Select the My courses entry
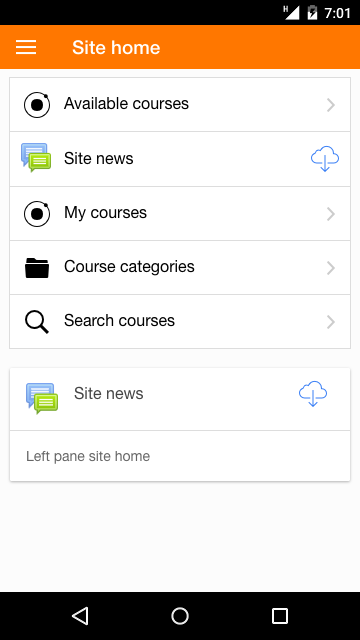This screenshot has width=360, height=640. (x=180, y=213)
